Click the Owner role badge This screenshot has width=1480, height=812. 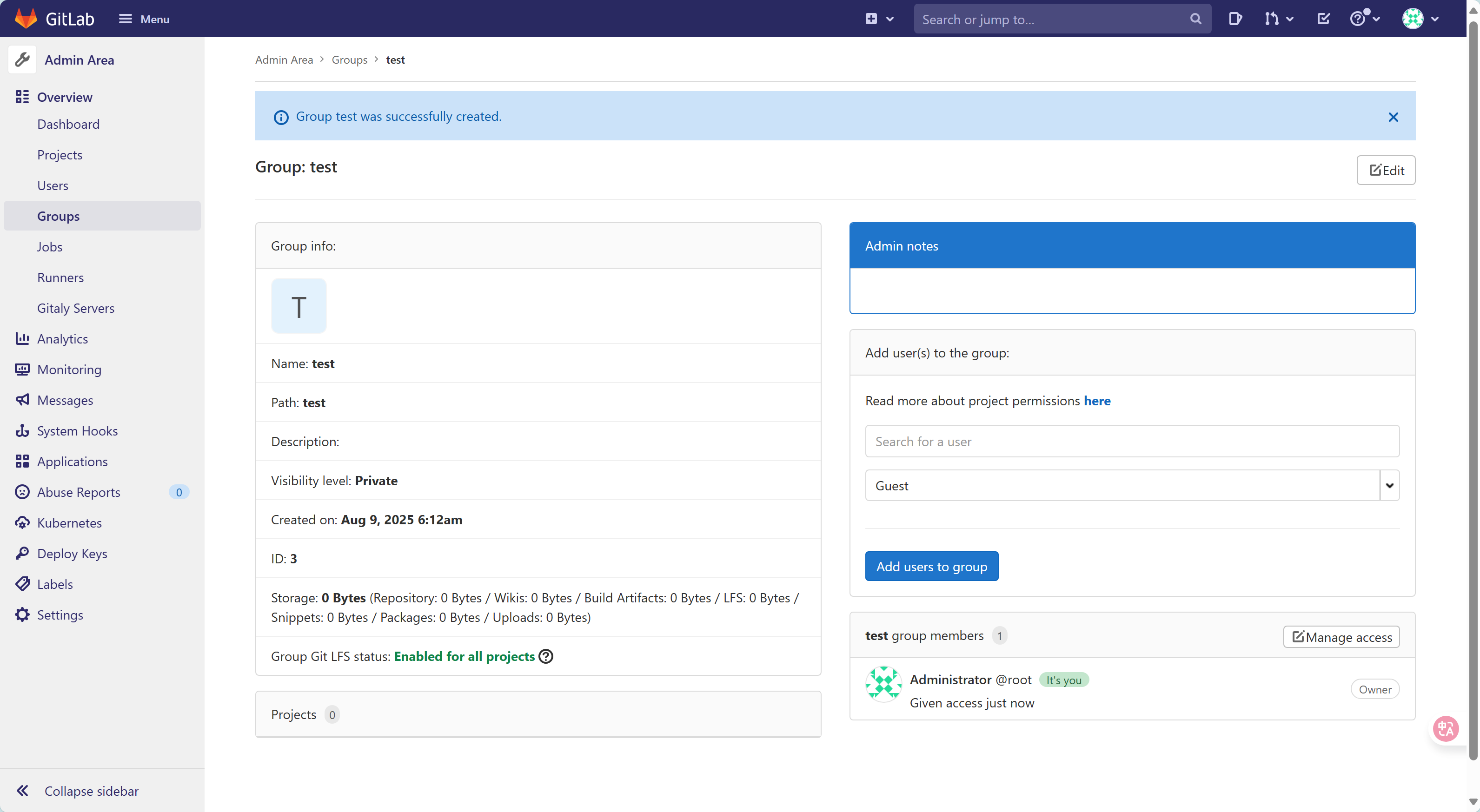coord(1375,689)
